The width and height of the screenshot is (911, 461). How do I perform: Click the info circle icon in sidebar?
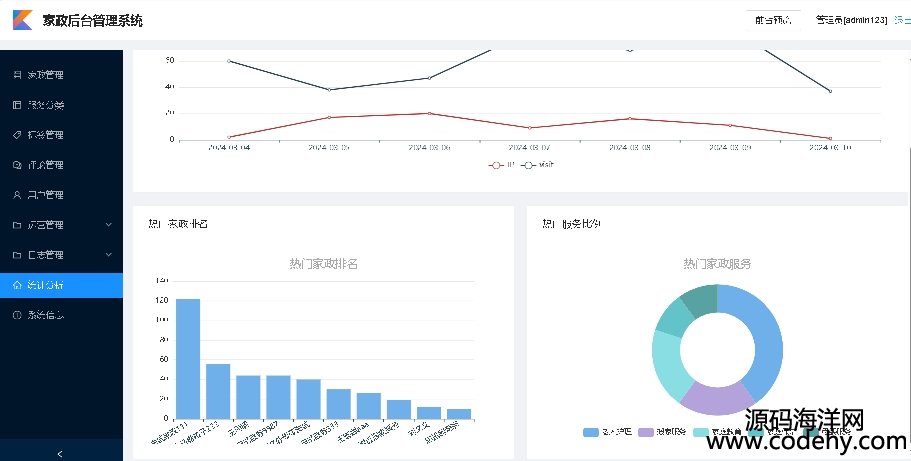coord(16,315)
